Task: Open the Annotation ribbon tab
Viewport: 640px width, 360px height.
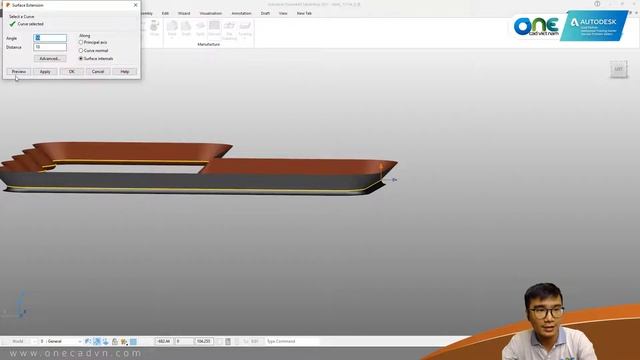Action: [x=242, y=13]
